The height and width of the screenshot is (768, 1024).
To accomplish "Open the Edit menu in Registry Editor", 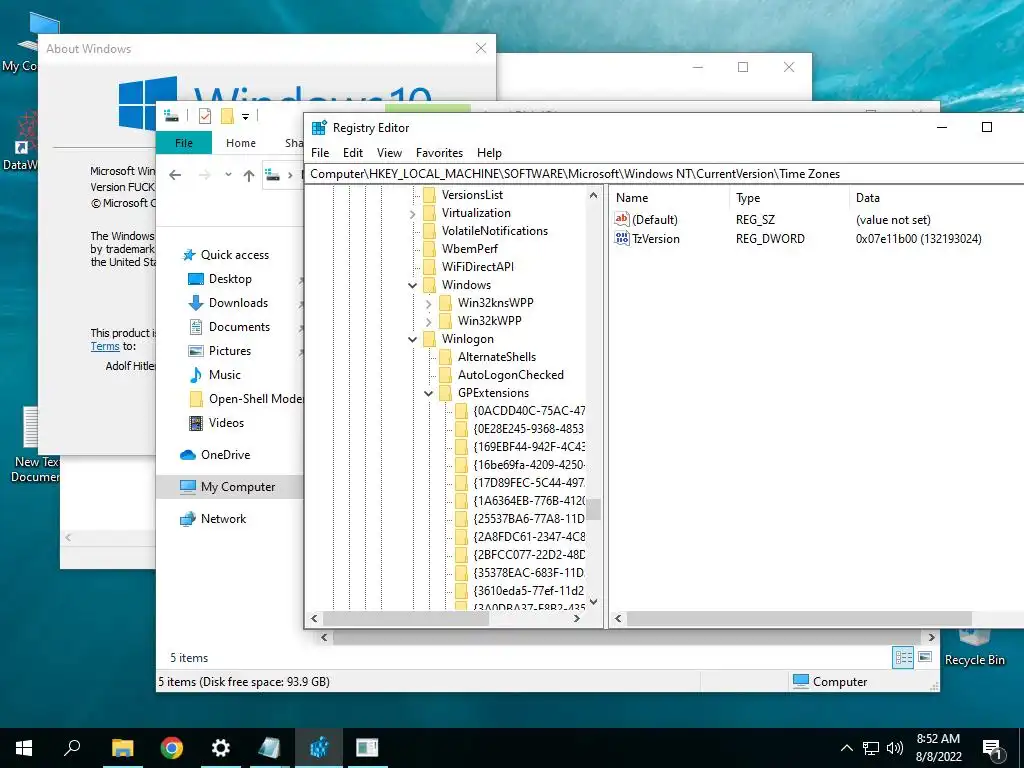I will click(x=353, y=153).
